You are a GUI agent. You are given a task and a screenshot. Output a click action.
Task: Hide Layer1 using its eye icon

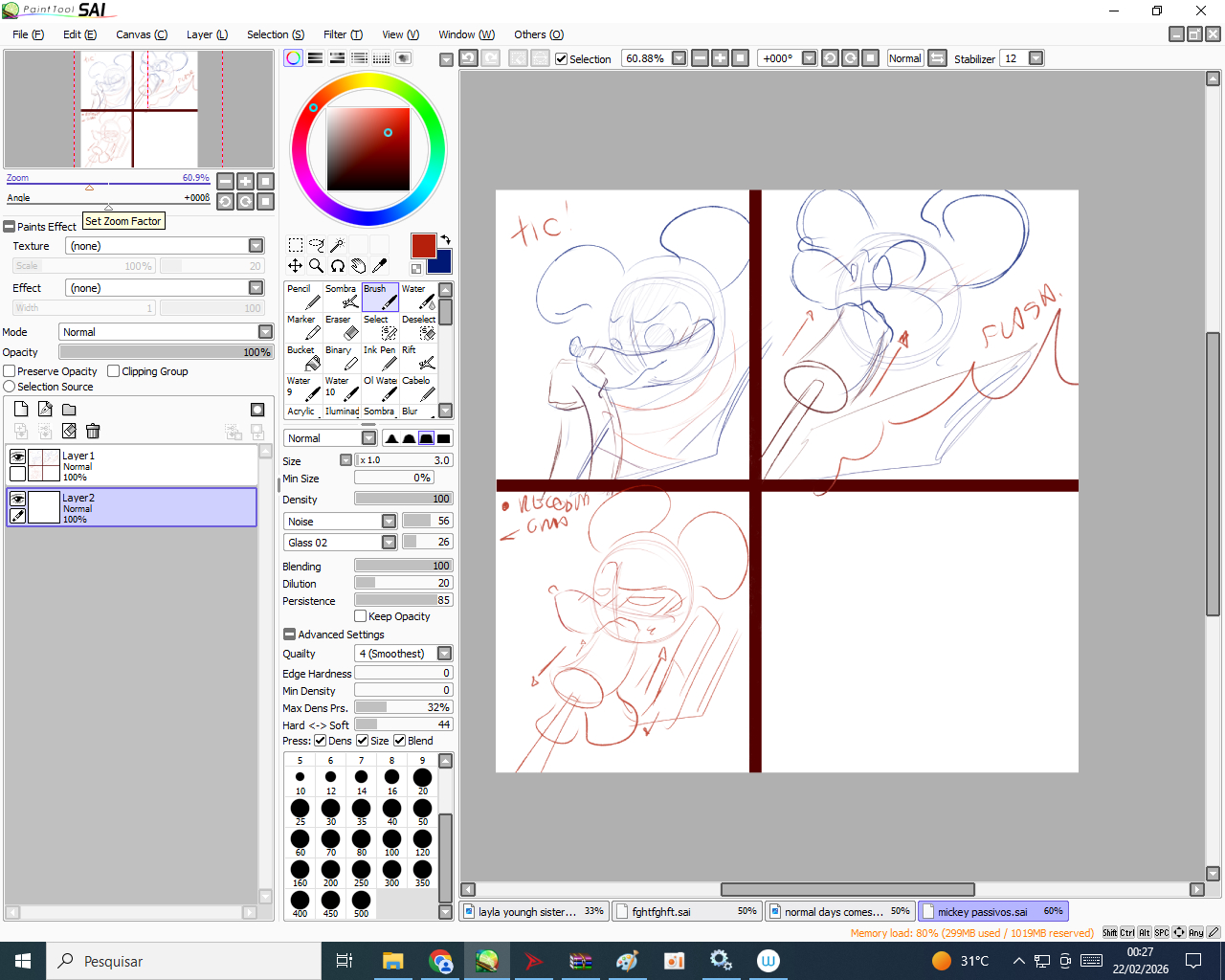(17, 457)
